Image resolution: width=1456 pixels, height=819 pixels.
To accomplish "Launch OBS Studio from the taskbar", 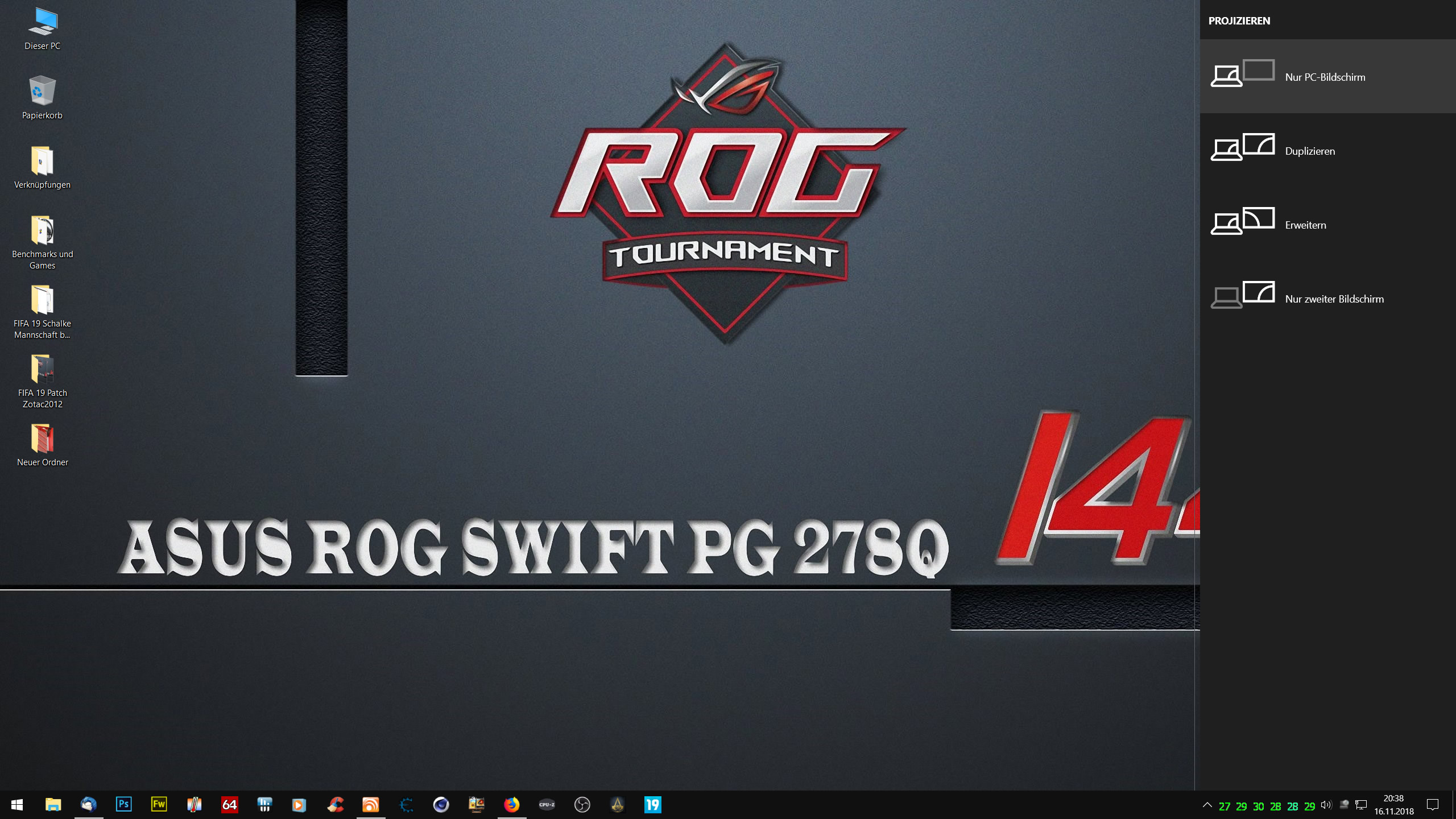I will point(582,804).
